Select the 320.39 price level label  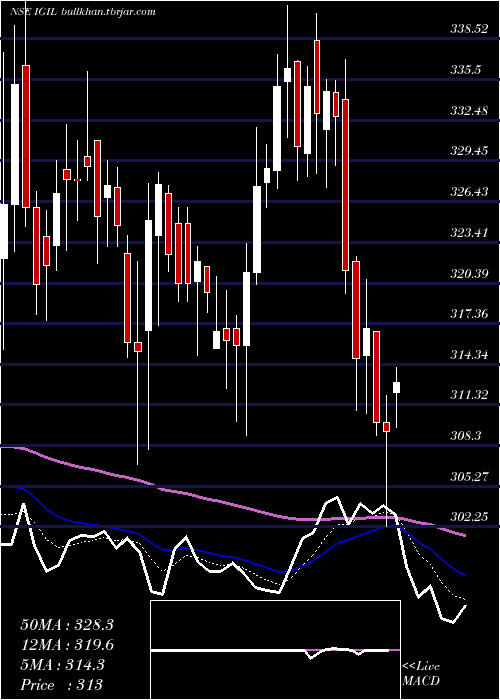click(x=470, y=273)
